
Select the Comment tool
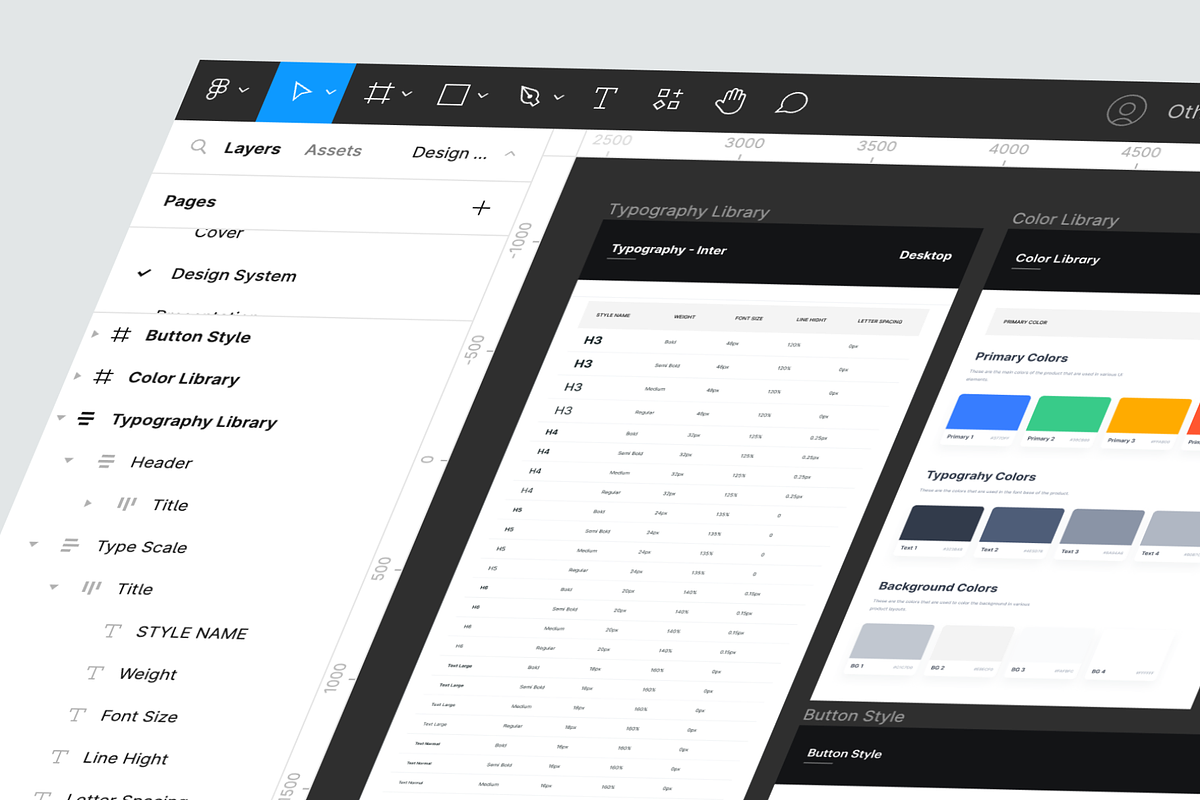(792, 103)
